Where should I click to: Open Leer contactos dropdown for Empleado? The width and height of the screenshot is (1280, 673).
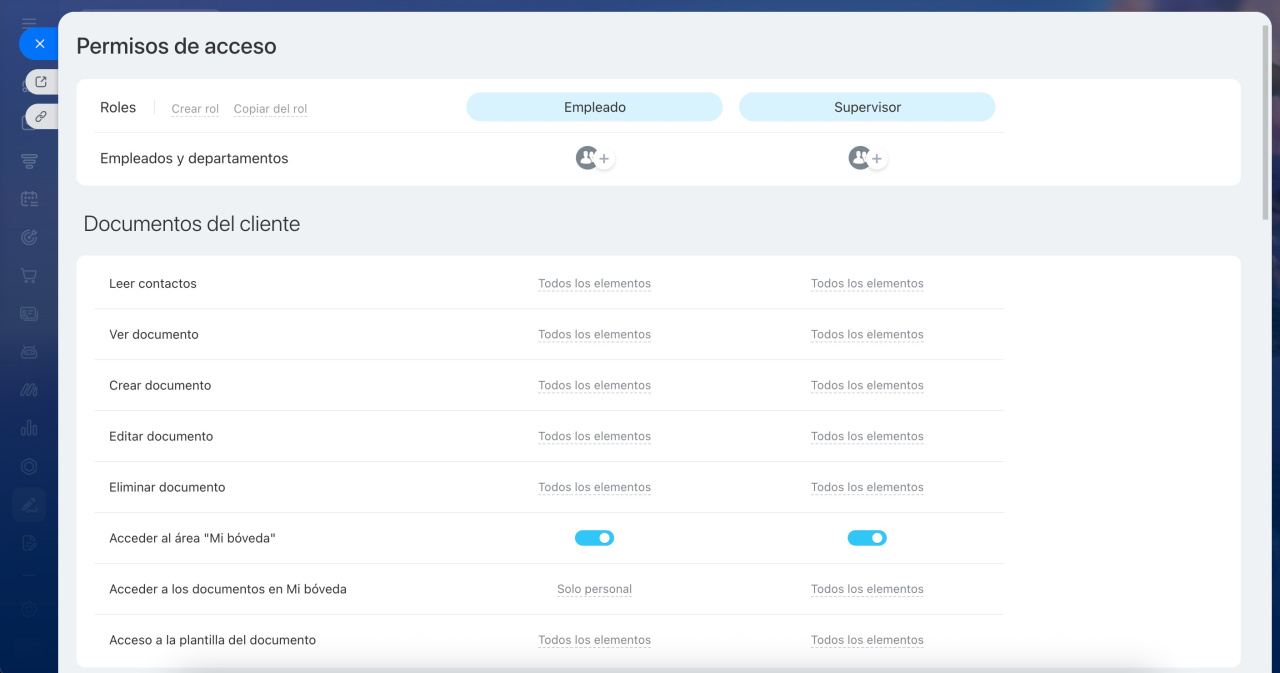(x=594, y=284)
